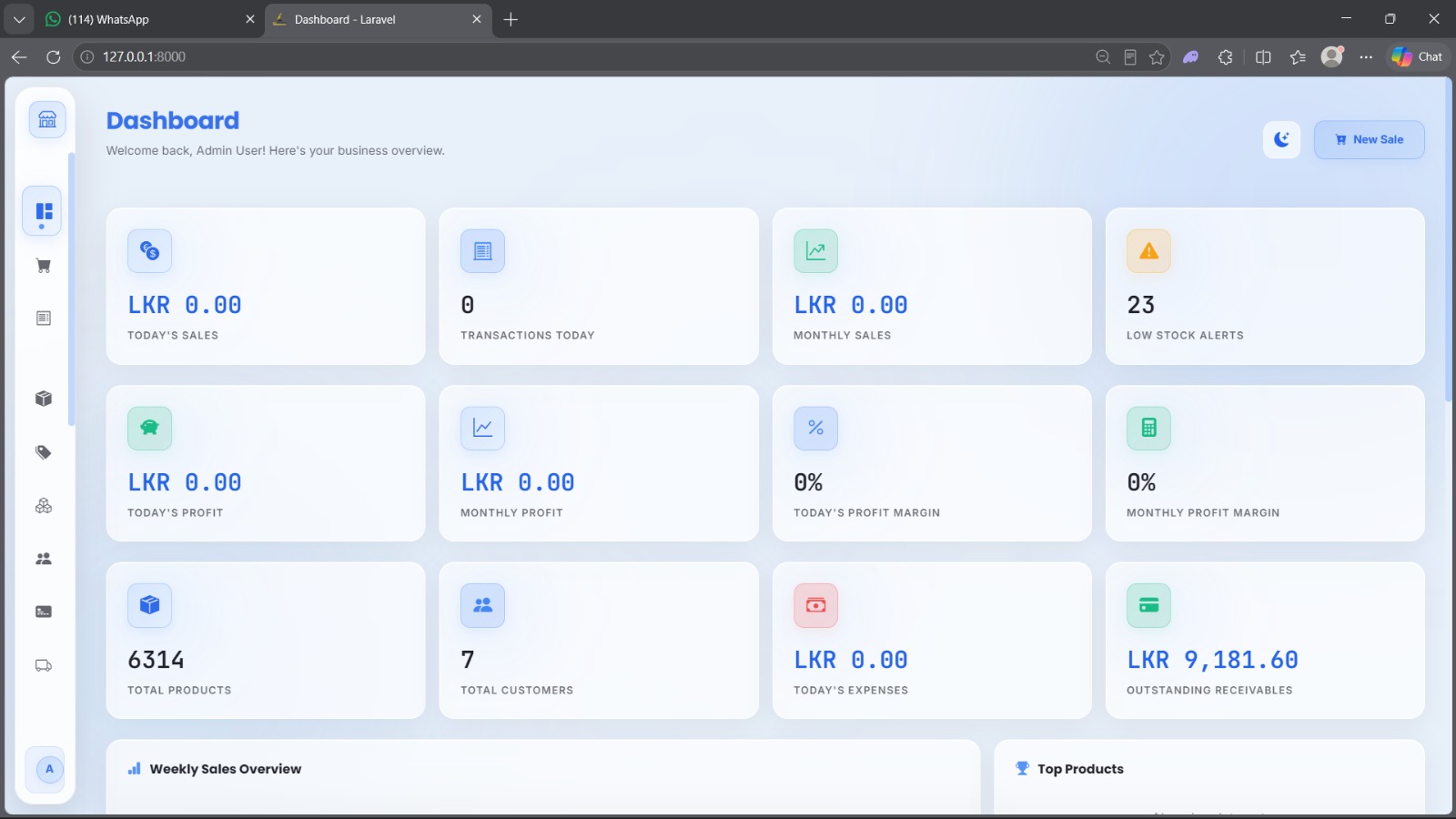Click the 'Top Products' heading
The image size is (1456, 819).
[1080, 769]
